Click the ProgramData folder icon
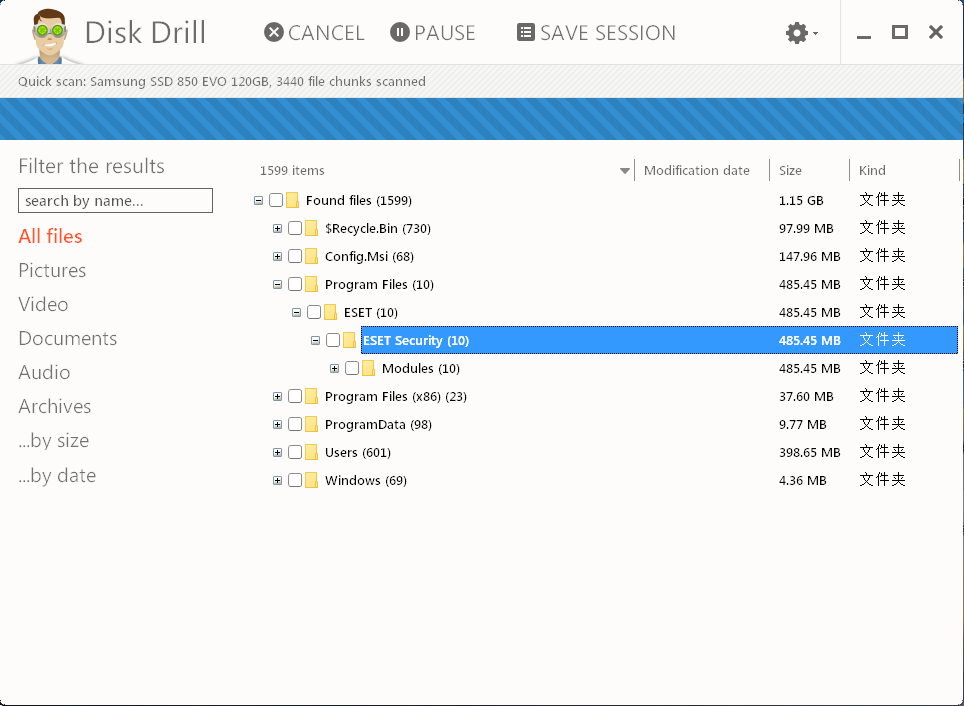Viewport: 964px width, 706px height. [x=312, y=424]
